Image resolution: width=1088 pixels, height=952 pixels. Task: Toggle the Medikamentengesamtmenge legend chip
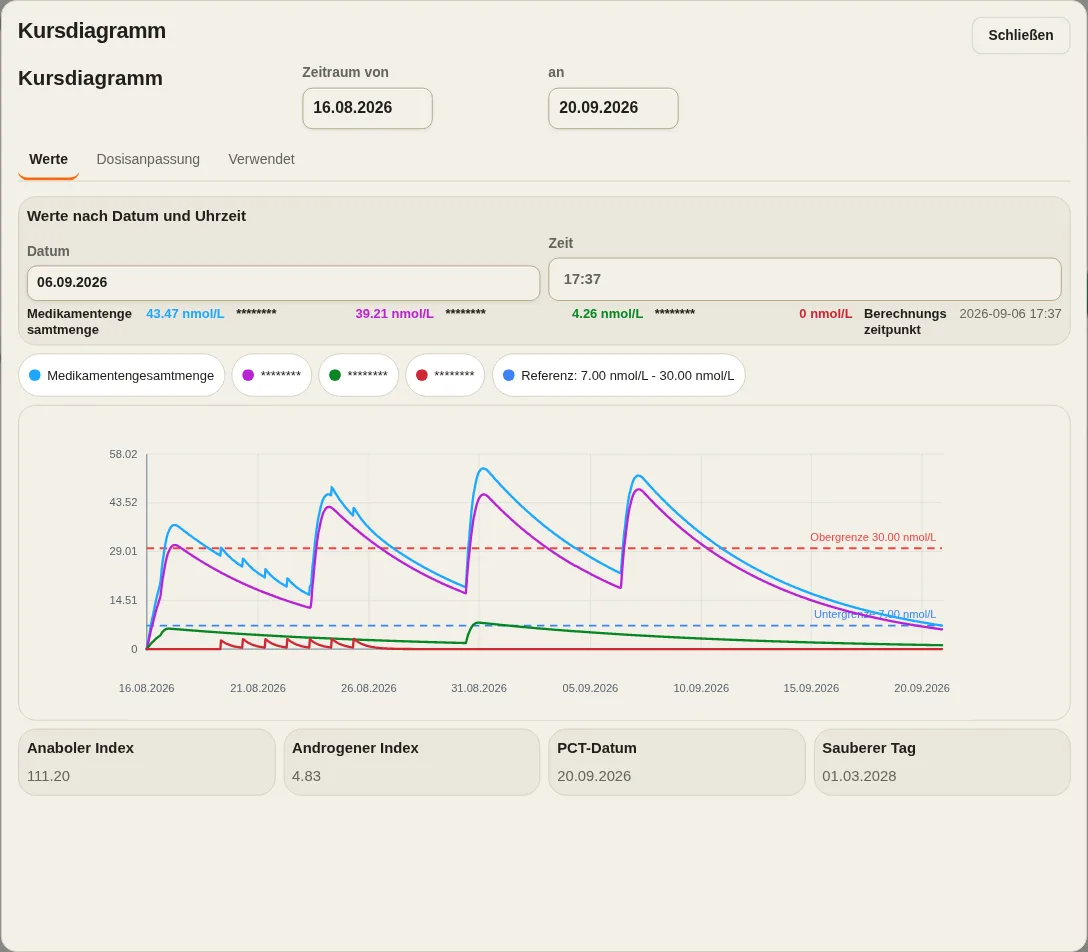[x=121, y=375]
